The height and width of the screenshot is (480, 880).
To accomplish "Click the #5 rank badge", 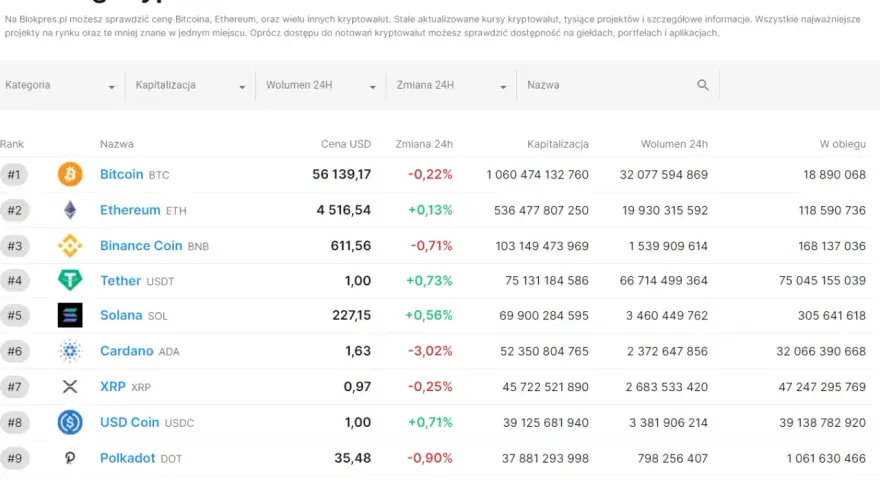I will coord(15,315).
